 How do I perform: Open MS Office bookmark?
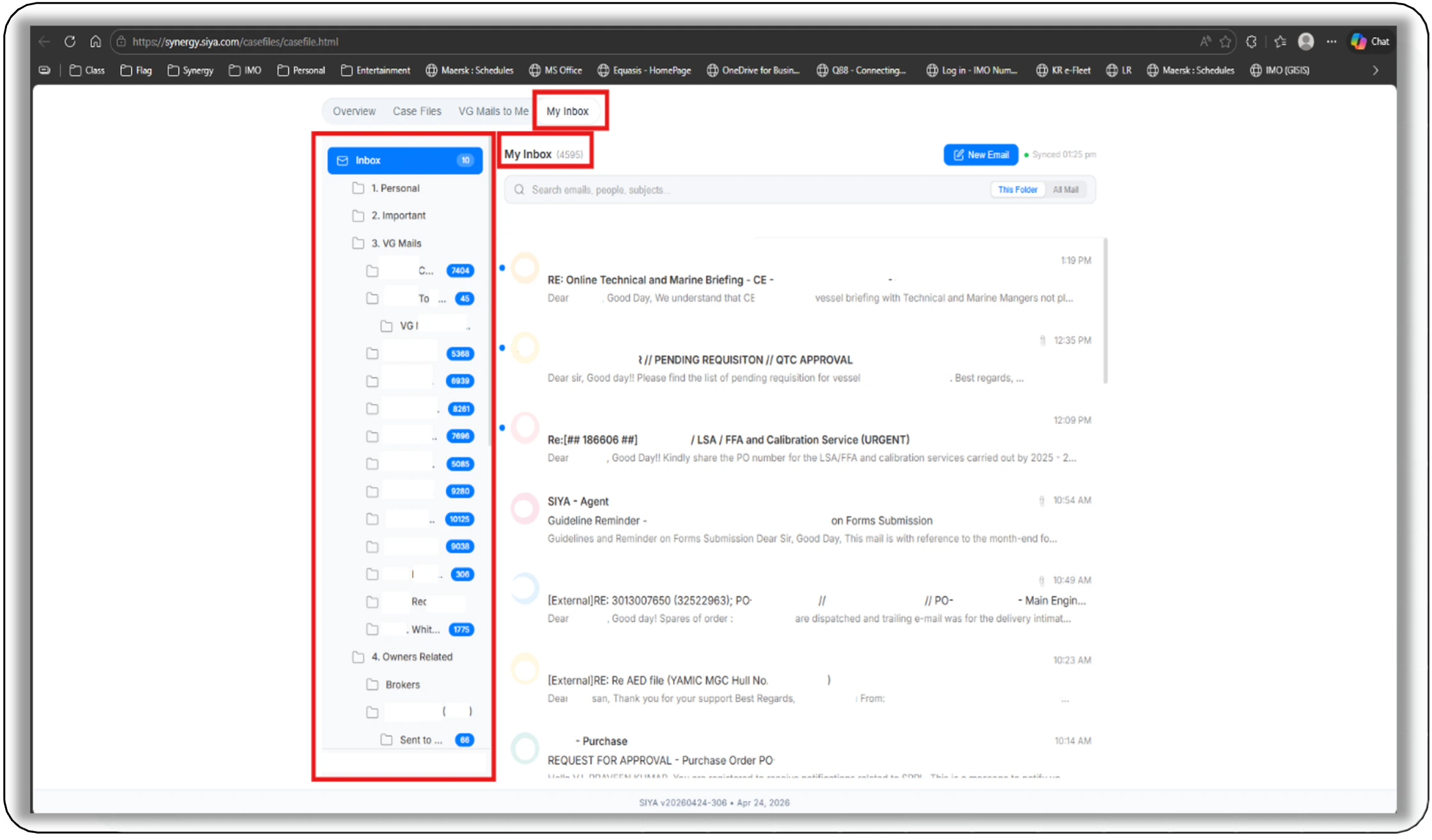(555, 70)
